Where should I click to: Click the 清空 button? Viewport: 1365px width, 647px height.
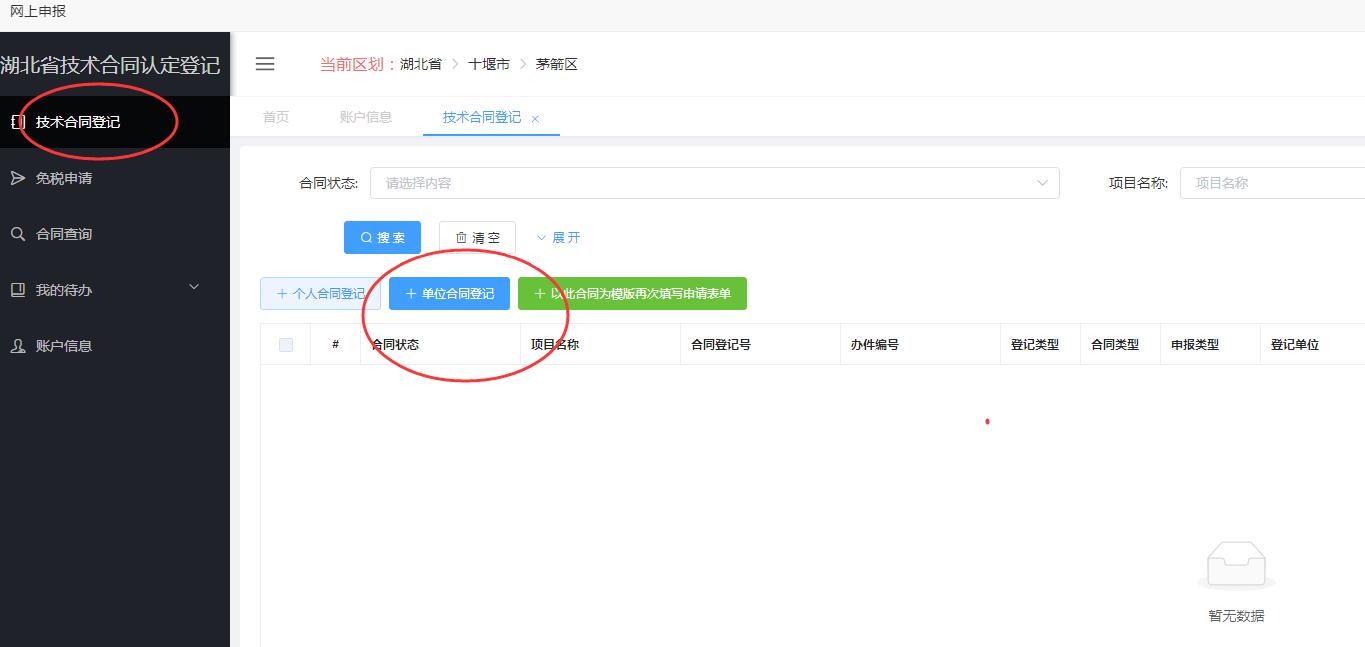pos(477,238)
